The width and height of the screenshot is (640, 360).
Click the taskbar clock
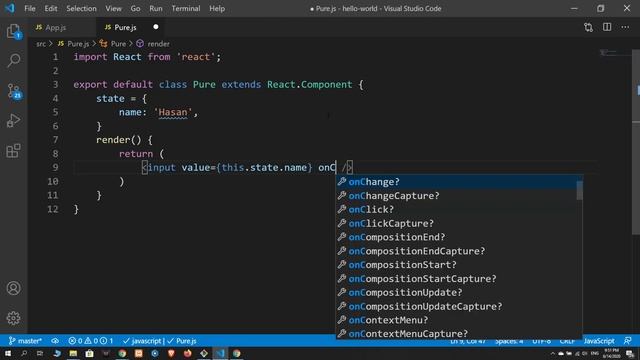[611, 353]
